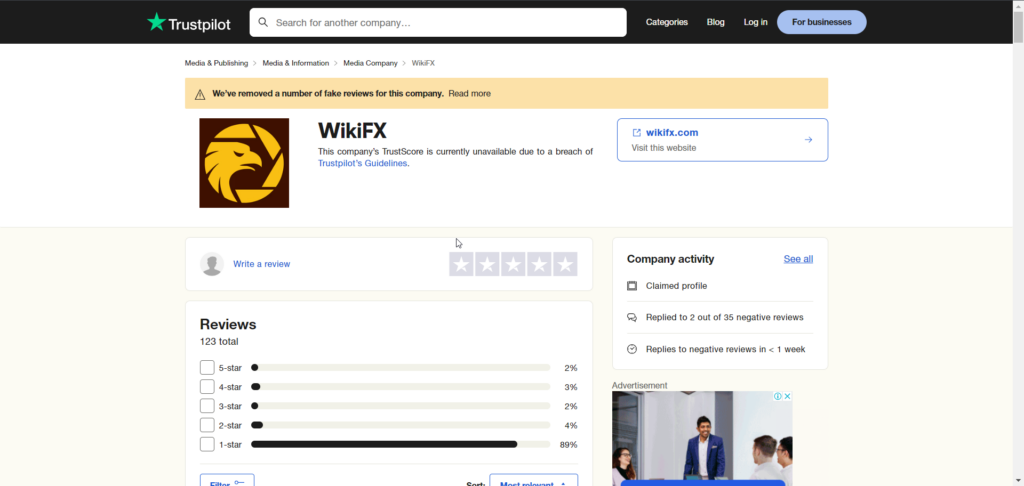1024x486 pixels.
Task: Click the 4-star rating bar
Action: (x=400, y=387)
